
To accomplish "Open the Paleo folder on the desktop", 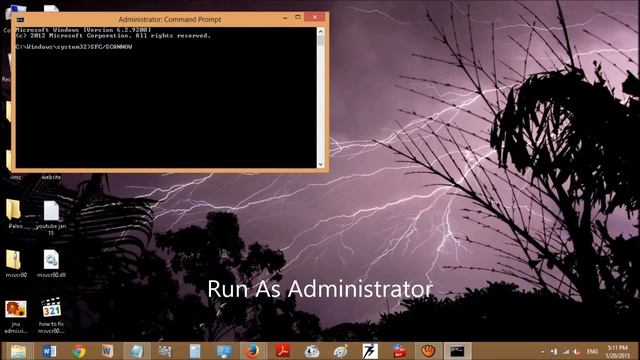I will click(15, 214).
